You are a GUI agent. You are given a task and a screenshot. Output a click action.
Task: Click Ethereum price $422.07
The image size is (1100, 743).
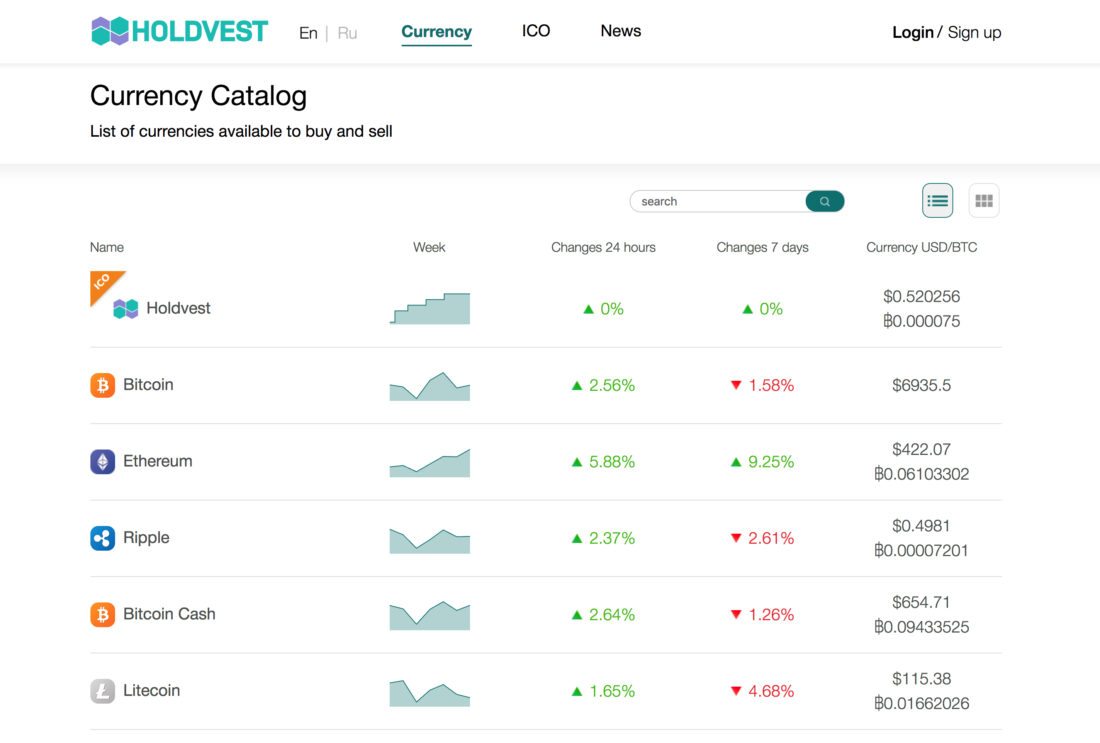[922, 449]
